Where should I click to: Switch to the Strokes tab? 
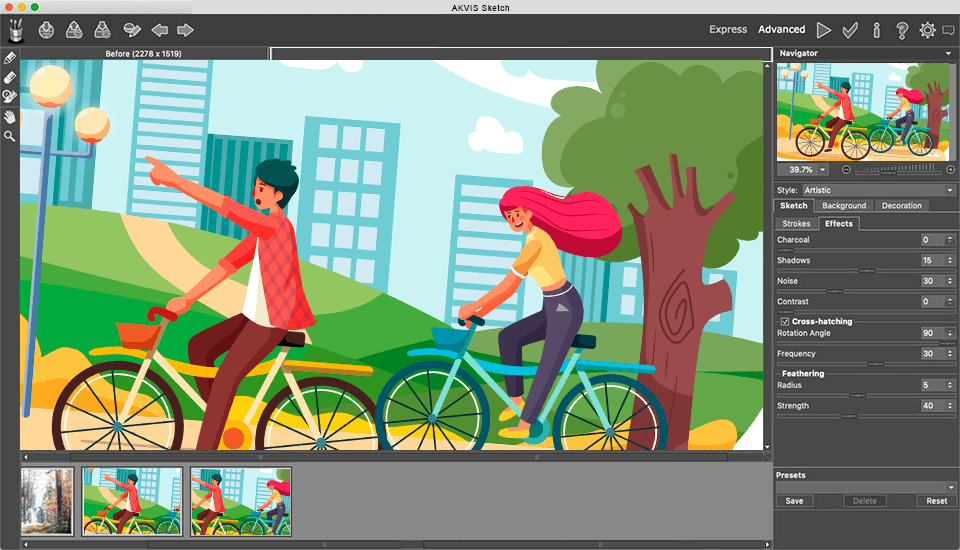(796, 224)
